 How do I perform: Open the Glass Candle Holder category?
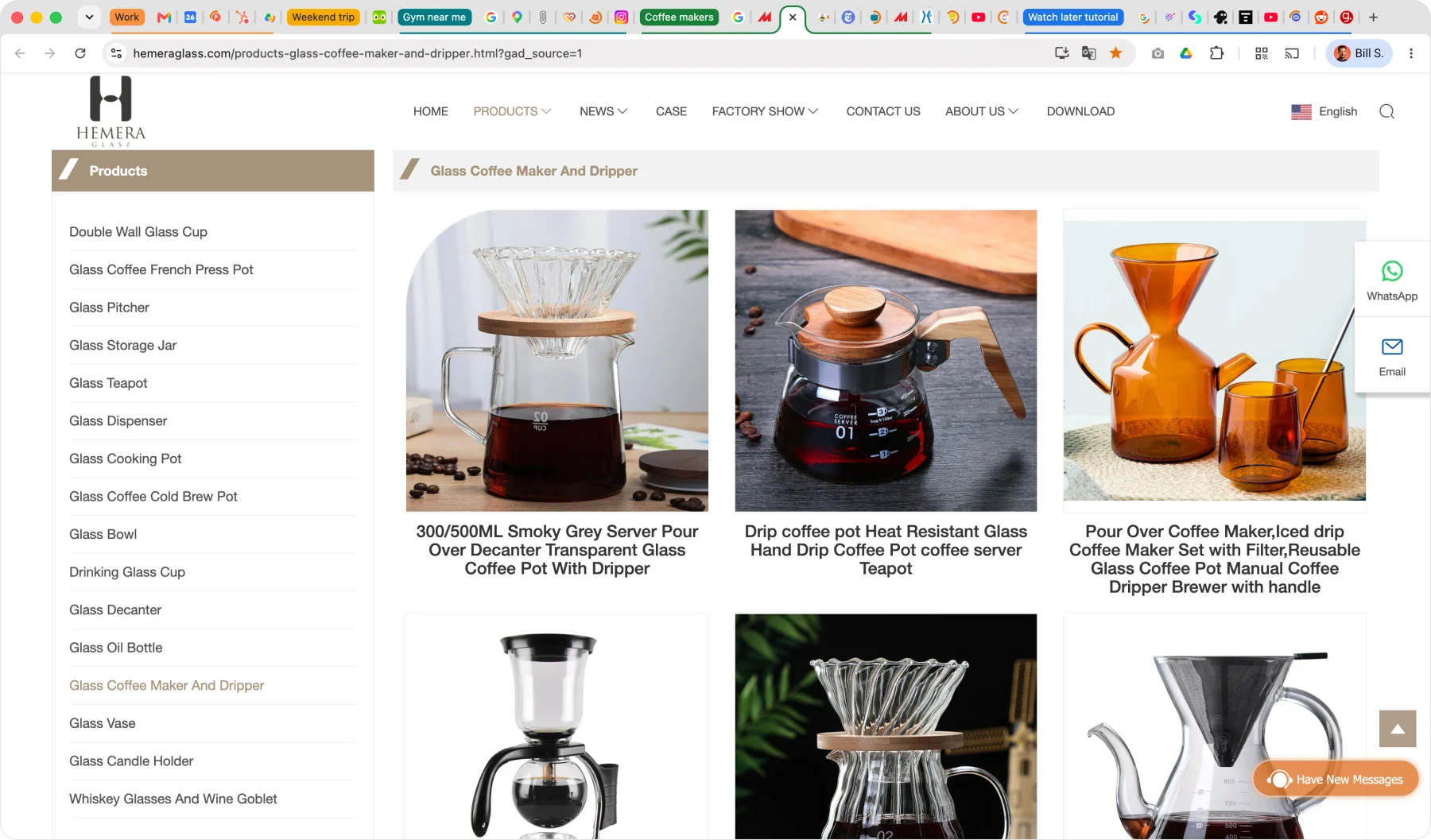[131, 761]
